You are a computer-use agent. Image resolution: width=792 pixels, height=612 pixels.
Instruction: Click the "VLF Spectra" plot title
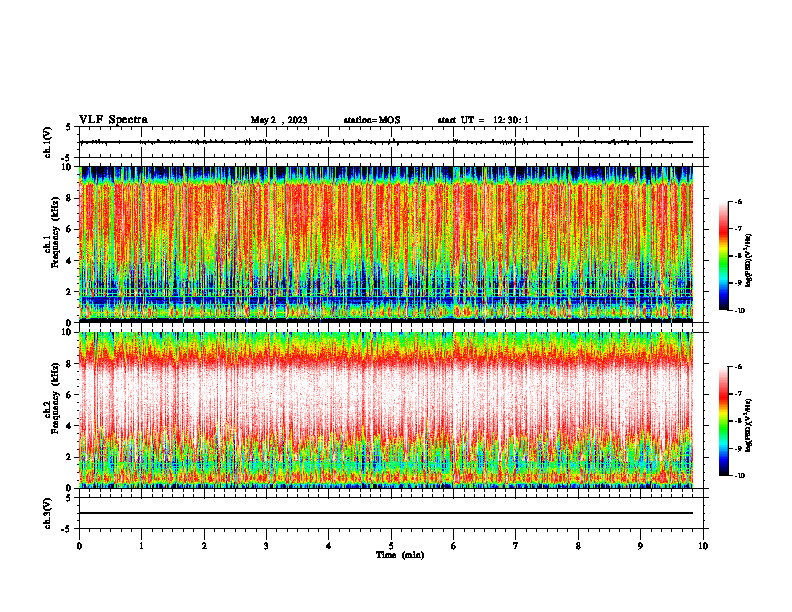113,120
